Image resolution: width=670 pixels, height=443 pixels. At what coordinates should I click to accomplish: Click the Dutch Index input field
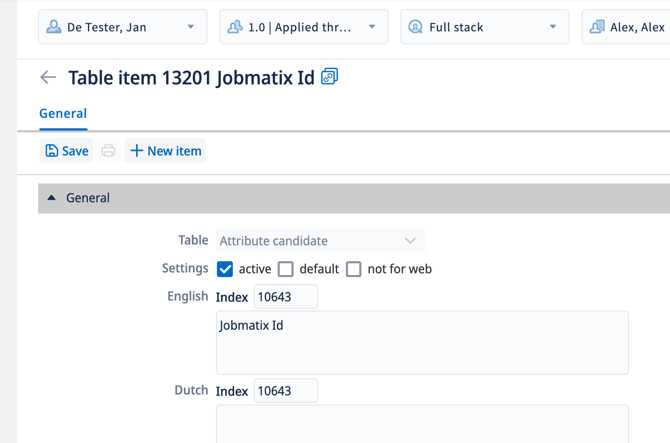click(x=285, y=391)
